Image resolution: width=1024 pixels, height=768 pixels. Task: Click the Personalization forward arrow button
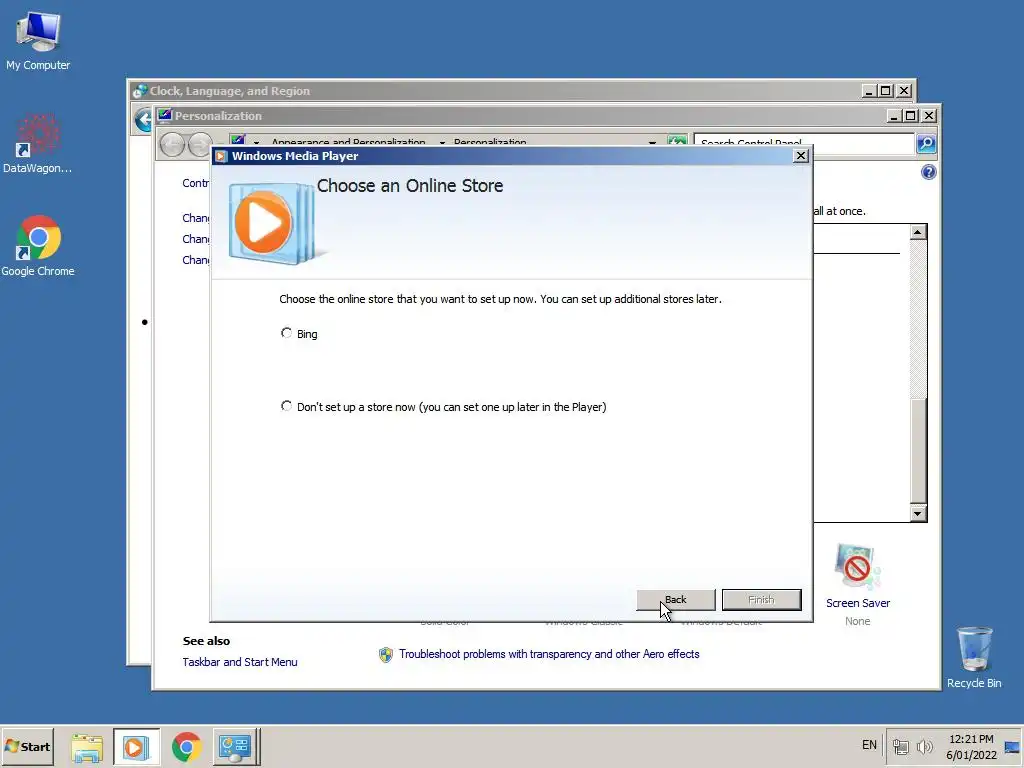coord(199,143)
